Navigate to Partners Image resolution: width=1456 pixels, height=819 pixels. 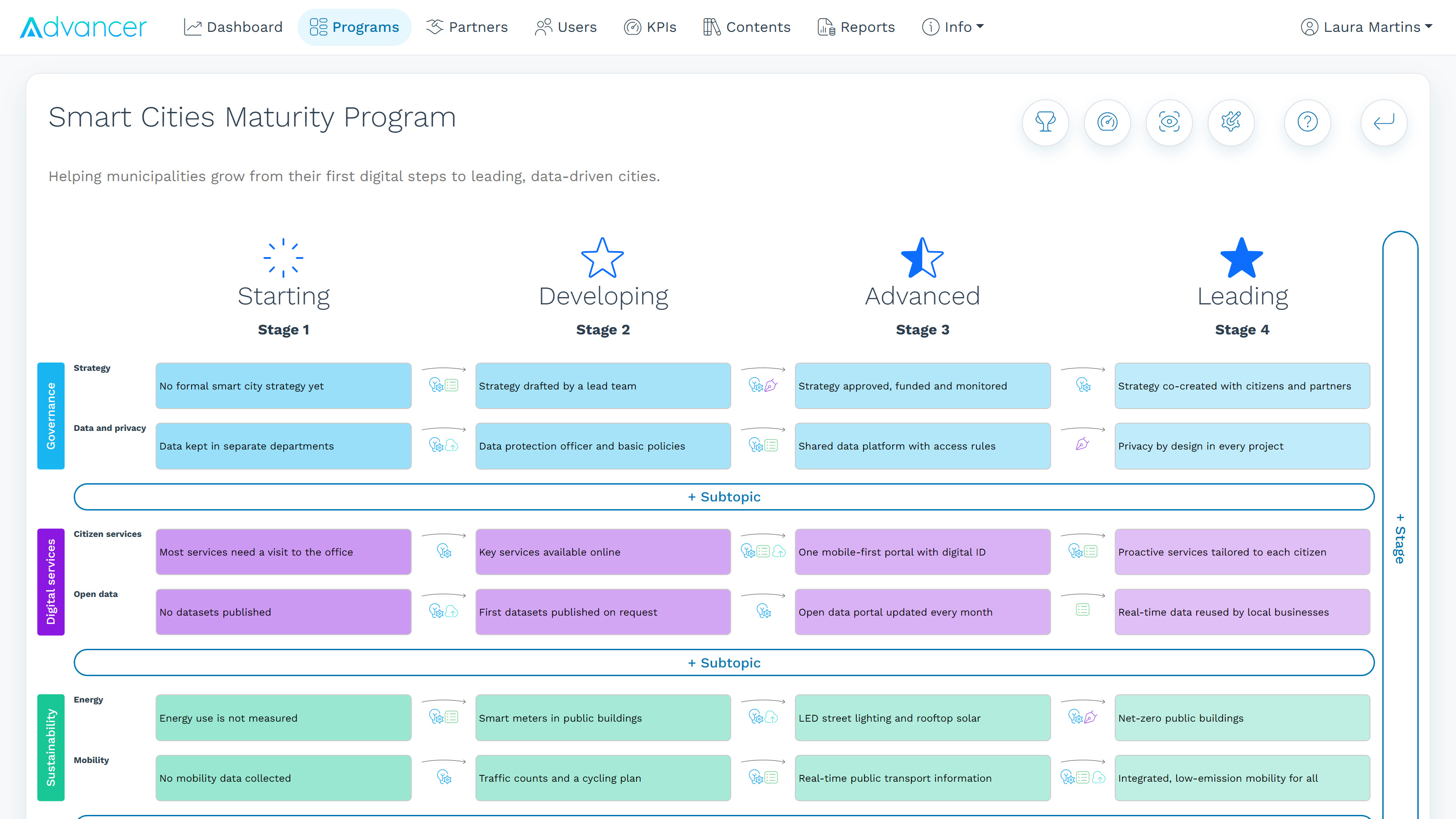click(x=467, y=27)
